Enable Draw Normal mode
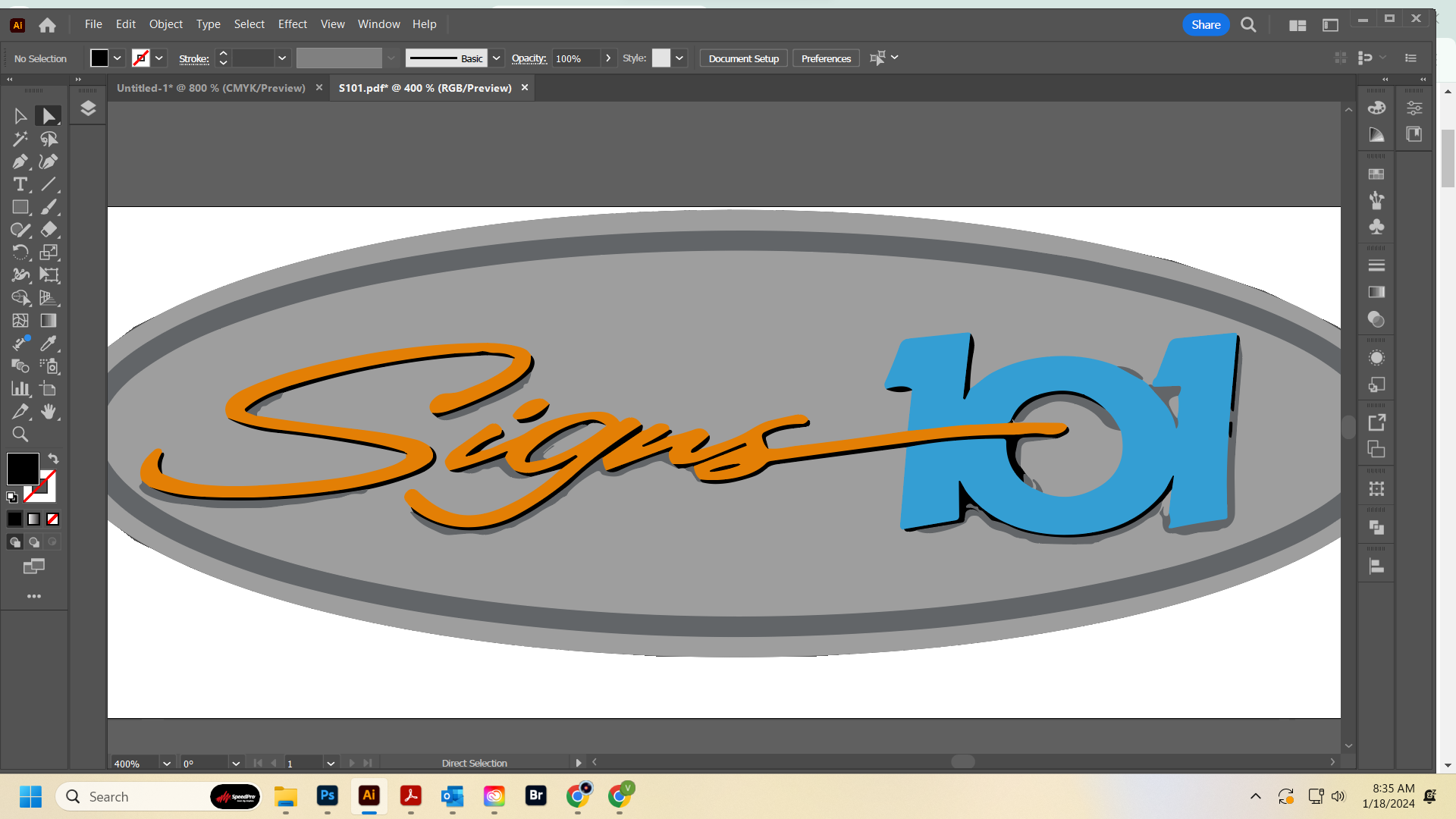Image resolution: width=1456 pixels, height=819 pixels. pyautogui.click(x=15, y=542)
